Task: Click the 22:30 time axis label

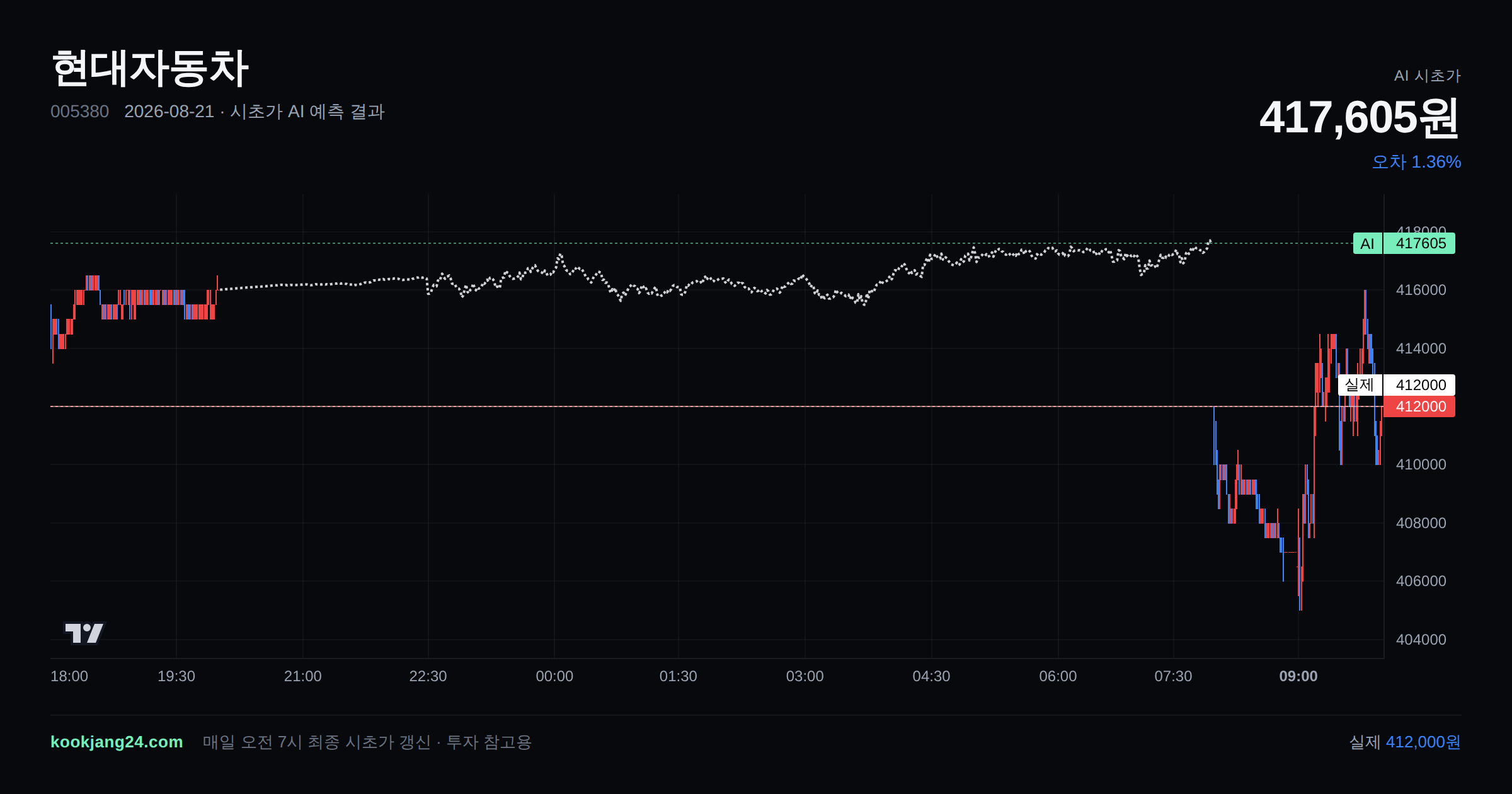Action: 428,676
